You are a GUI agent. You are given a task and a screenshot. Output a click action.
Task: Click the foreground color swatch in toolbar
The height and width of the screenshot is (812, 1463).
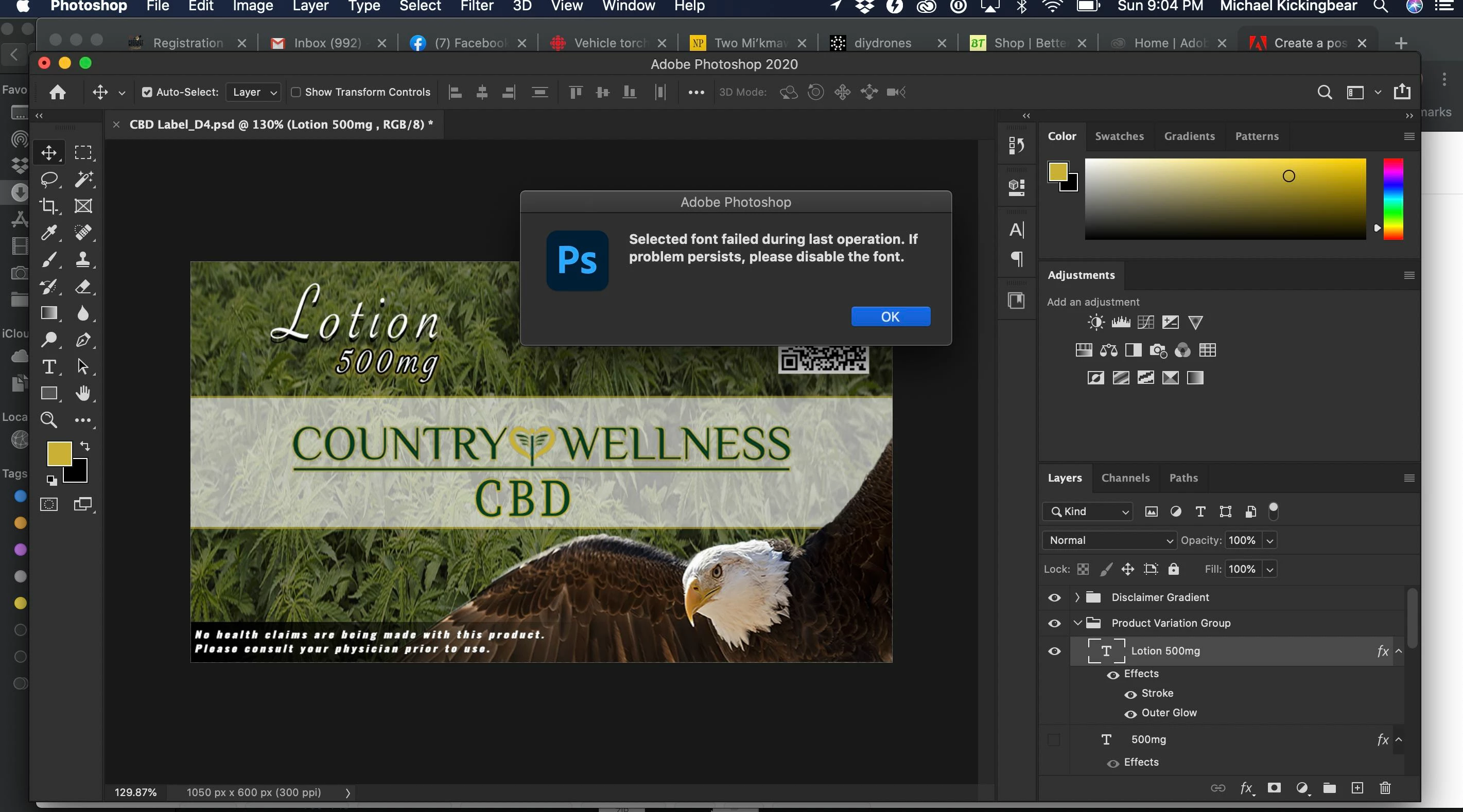pos(58,453)
